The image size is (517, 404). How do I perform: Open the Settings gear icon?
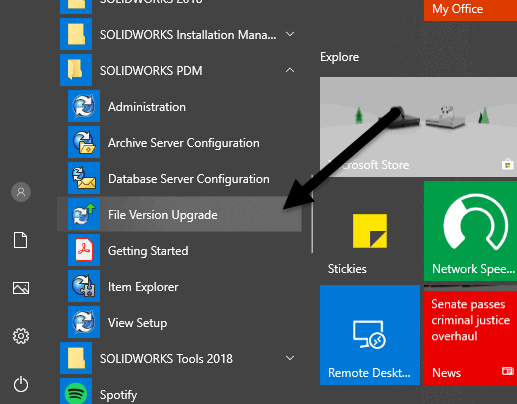[21, 336]
